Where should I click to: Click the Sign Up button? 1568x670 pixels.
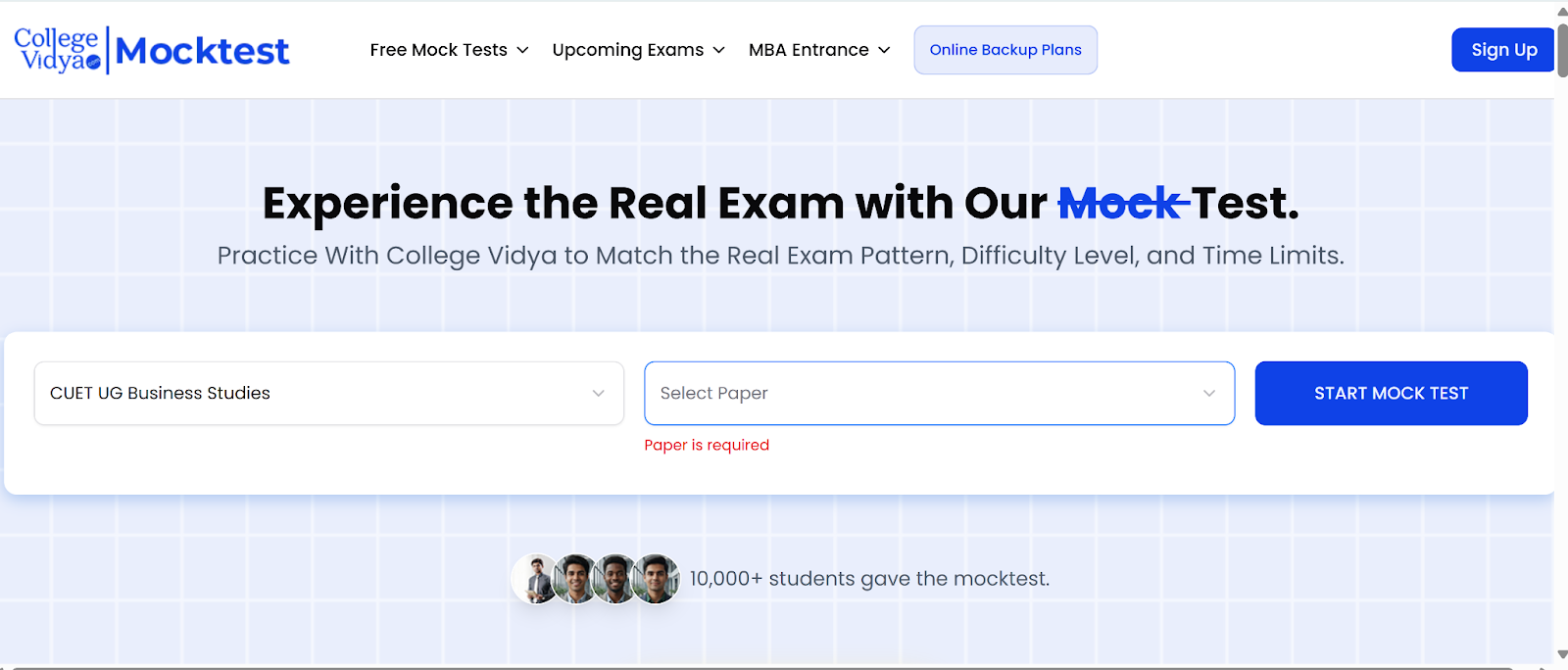pyautogui.click(x=1503, y=50)
